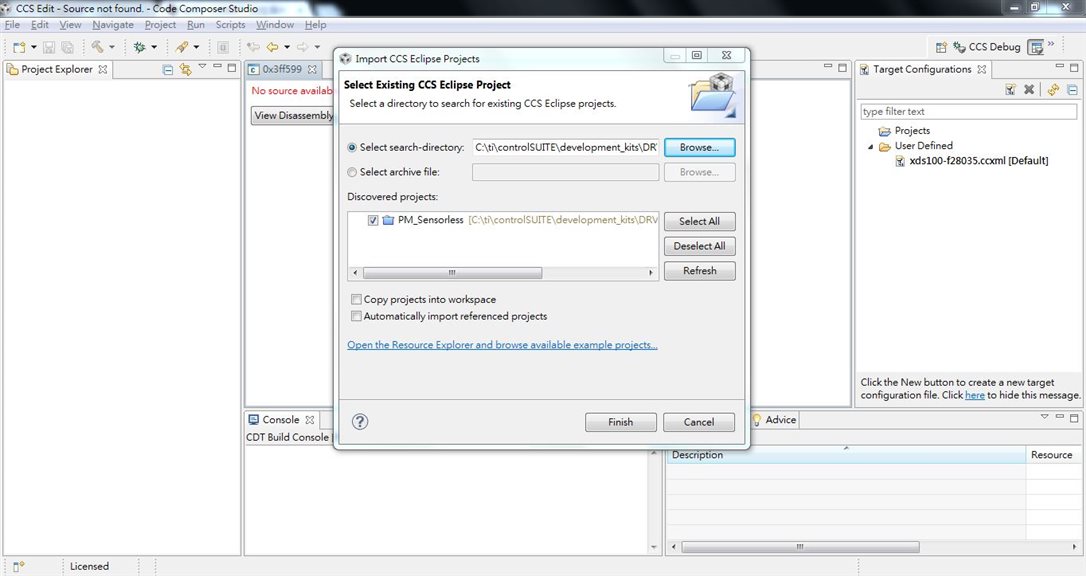Choose the Select archive file radio button
Image resolution: width=1086 pixels, height=576 pixels.
[x=352, y=172]
